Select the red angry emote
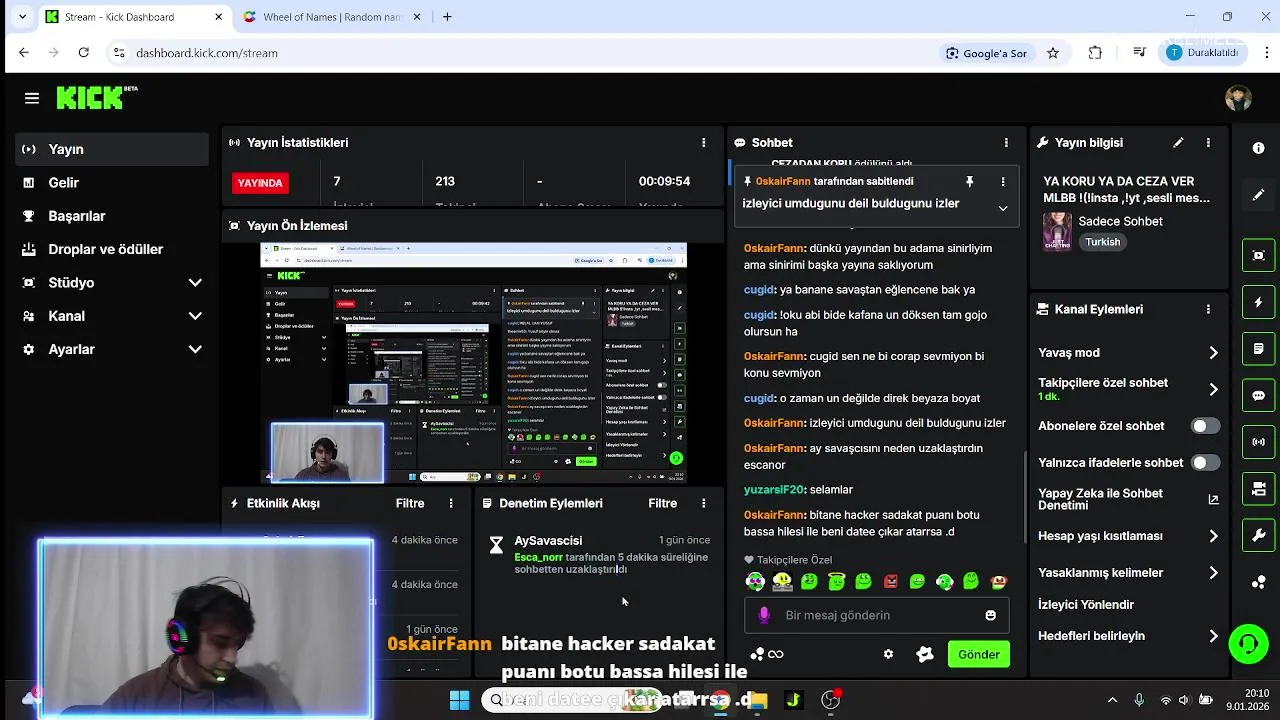 [x=890, y=581]
